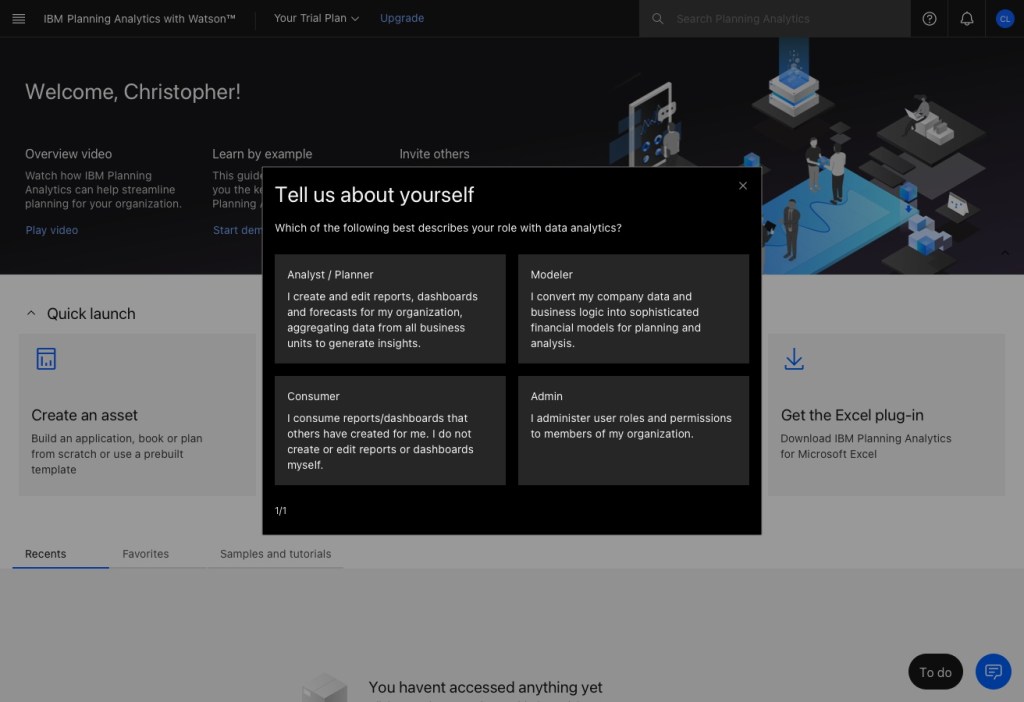The width and height of the screenshot is (1024, 702).
Task: Click the Create an asset icon
Action: point(46,359)
